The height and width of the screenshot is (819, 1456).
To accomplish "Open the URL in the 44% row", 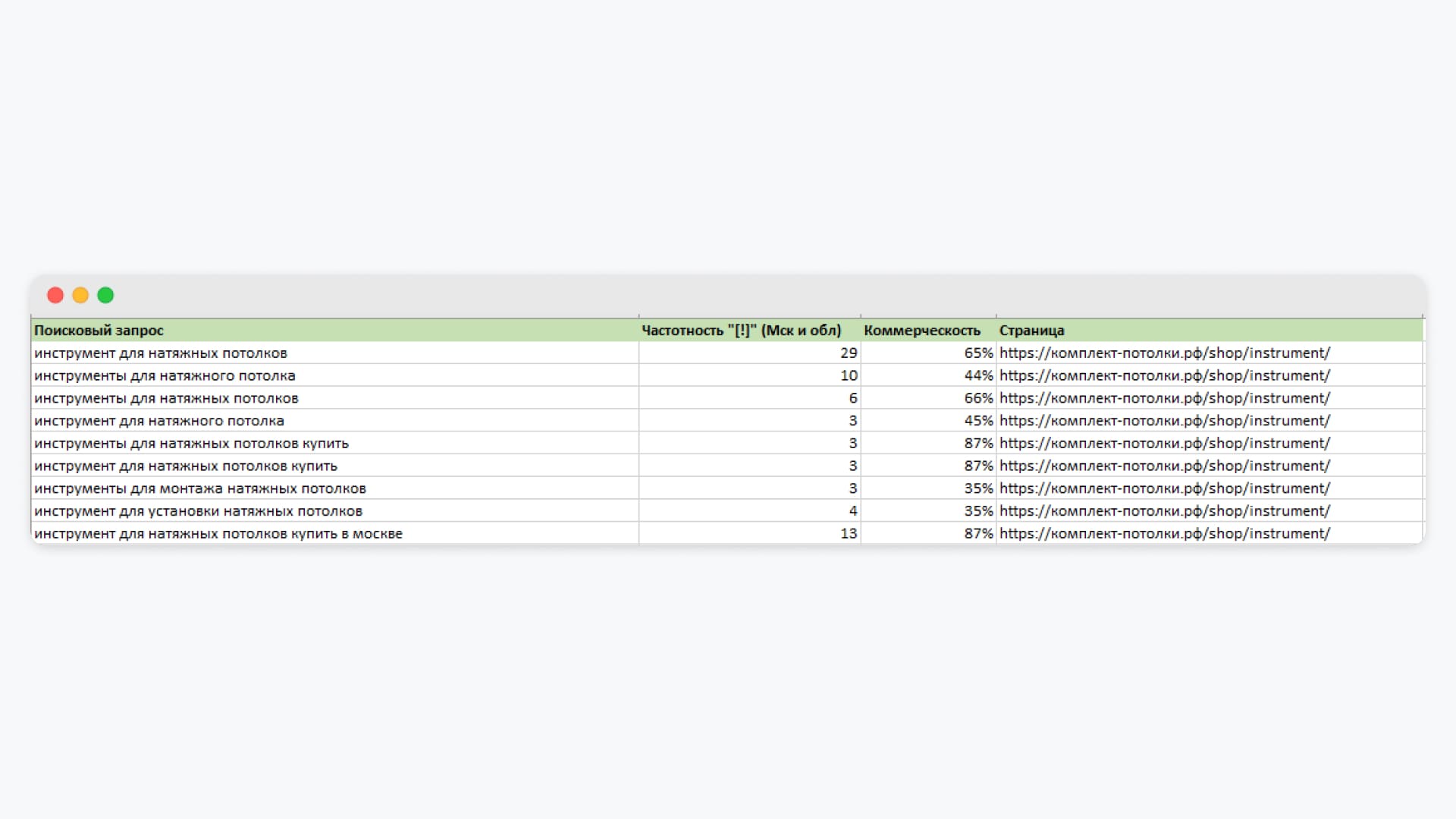I will [x=1165, y=375].
